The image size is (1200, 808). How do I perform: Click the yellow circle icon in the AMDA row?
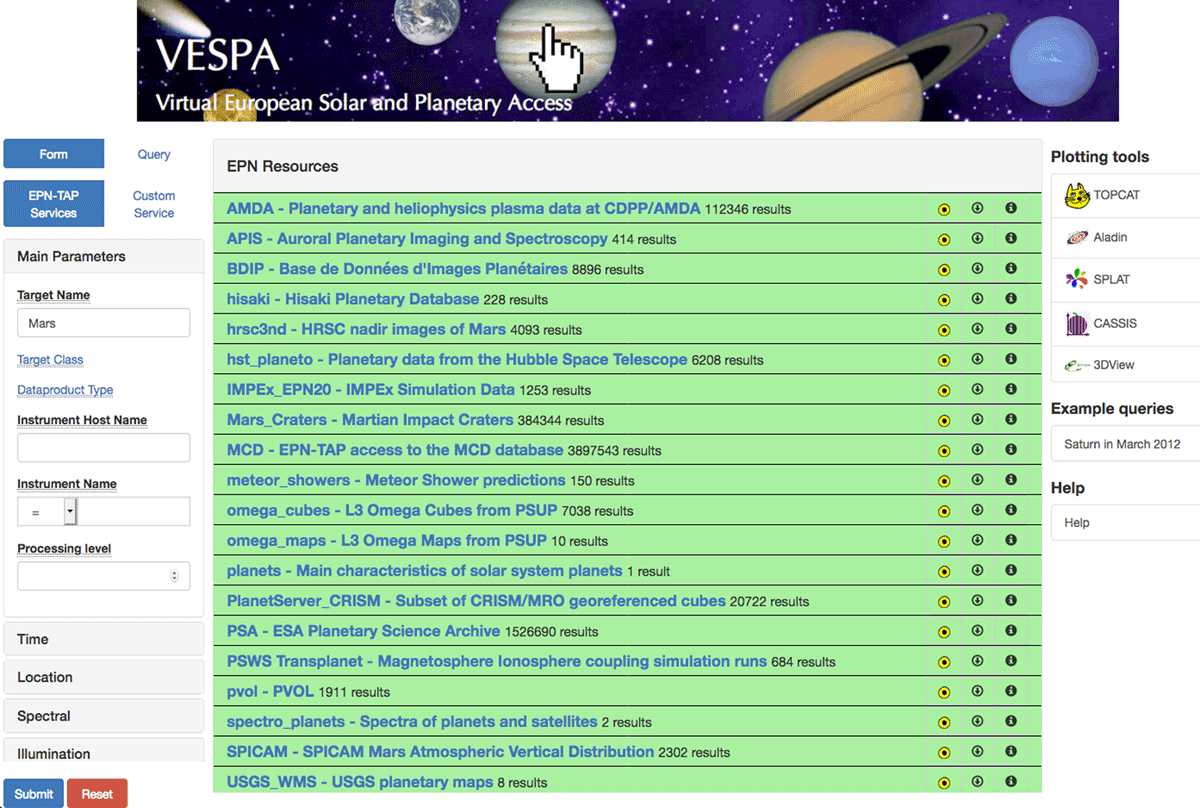pyautogui.click(x=944, y=210)
